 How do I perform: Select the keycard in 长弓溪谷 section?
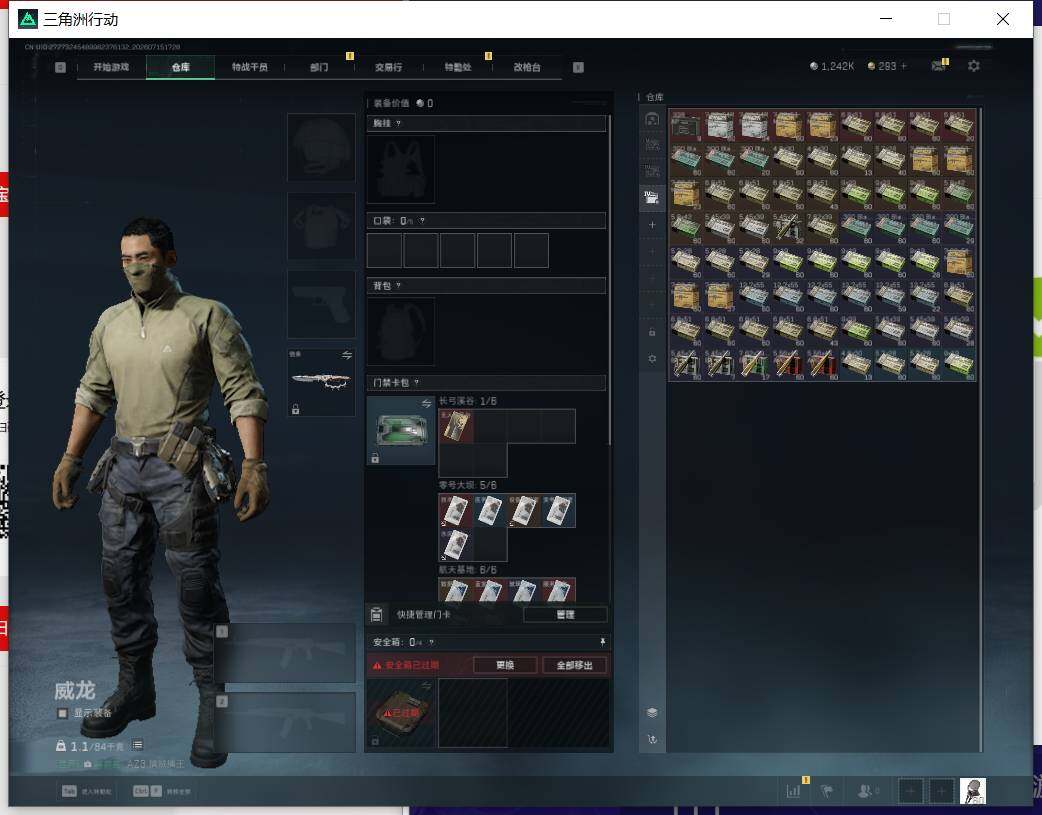point(456,426)
